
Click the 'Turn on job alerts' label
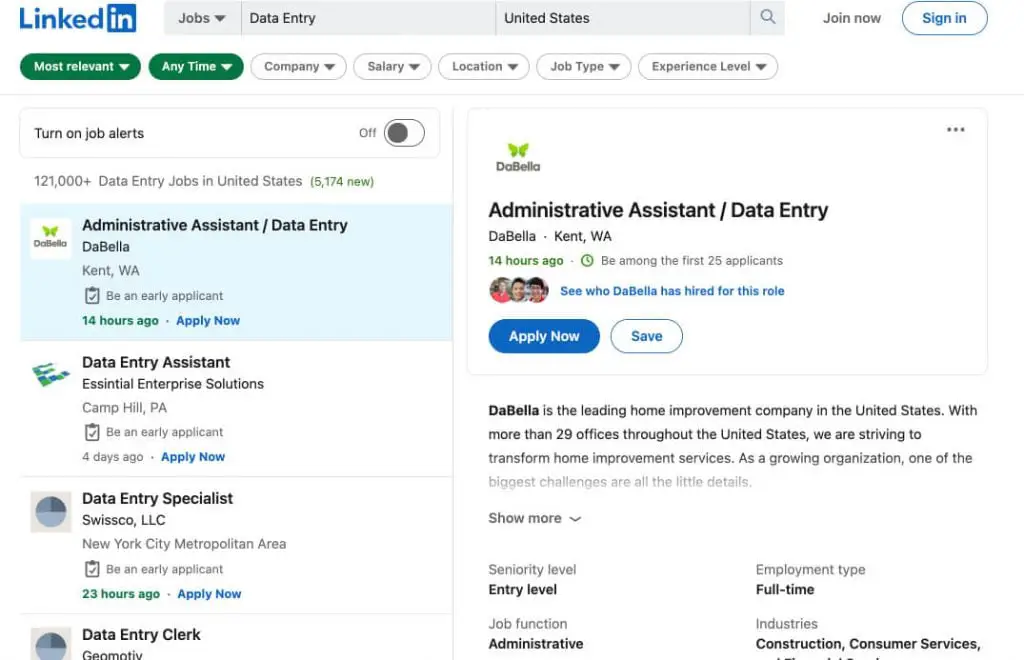tap(89, 133)
